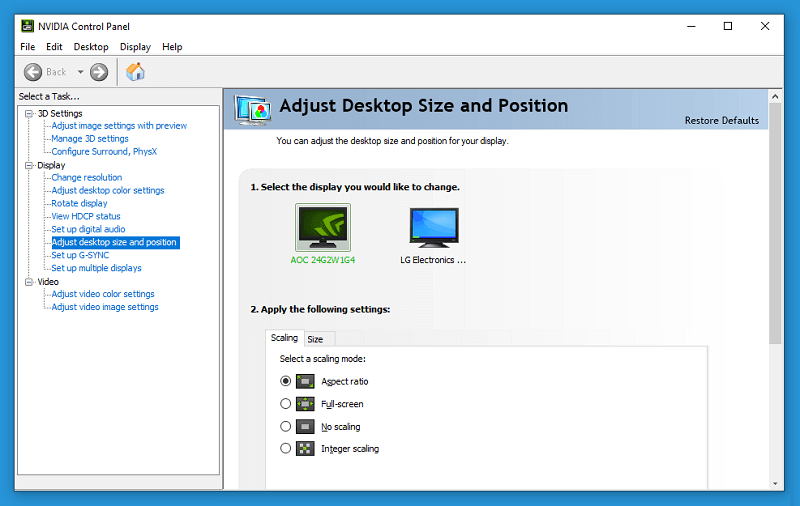This screenshot has height=506, width=800.
Task: Switch to the Scaling tab
Action: point(284,338)
